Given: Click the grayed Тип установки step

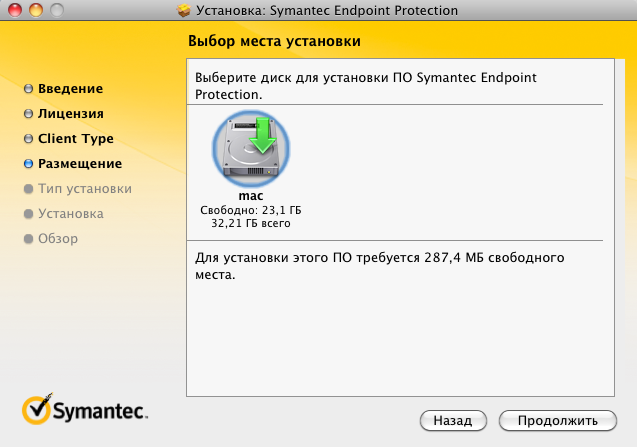Looking at the screenshot, I should coord(84,189).
